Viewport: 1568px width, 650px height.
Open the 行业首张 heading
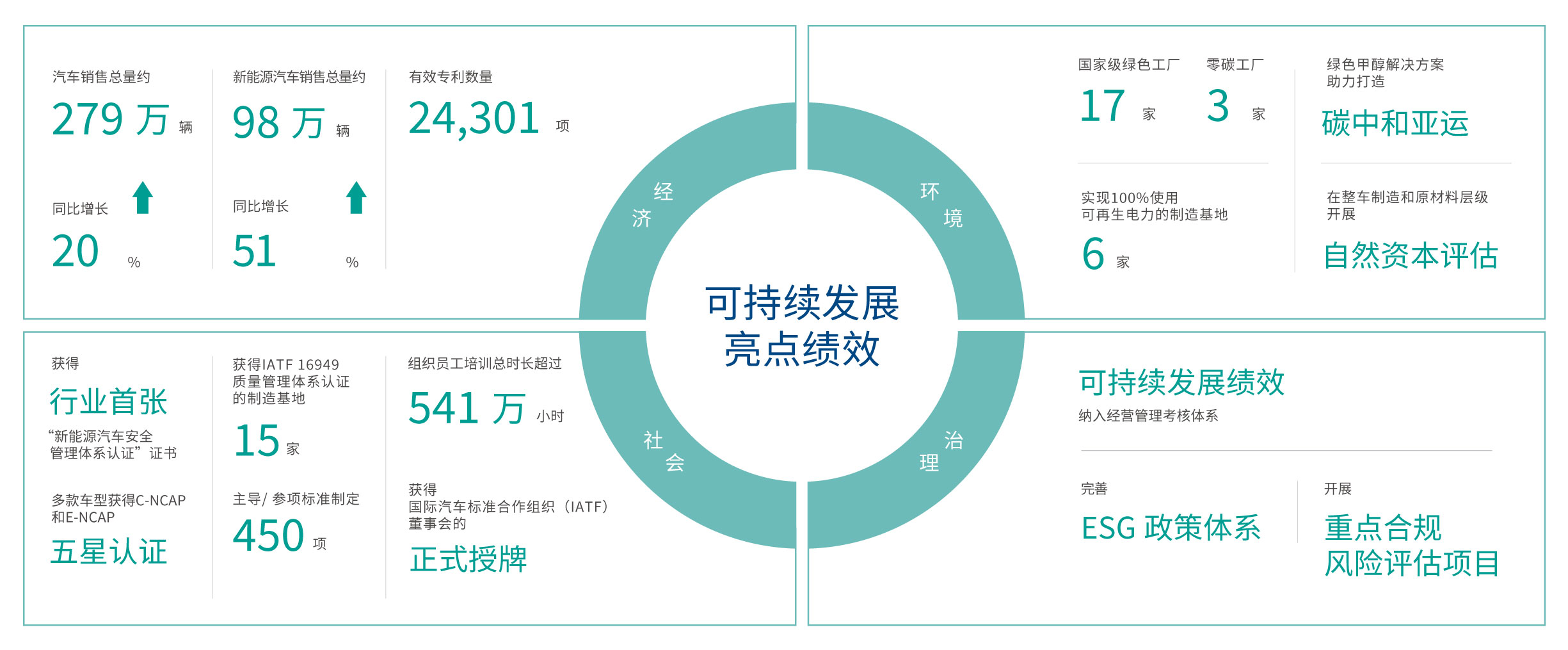pos(108,402)
